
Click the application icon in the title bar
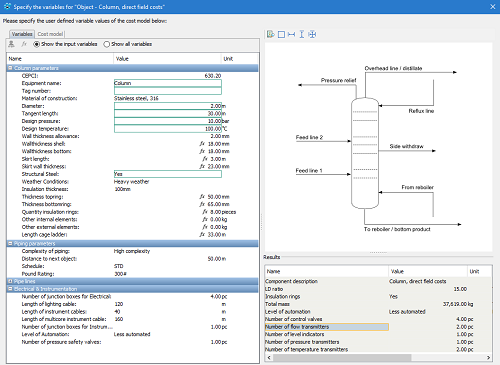(x=7, y=7)
